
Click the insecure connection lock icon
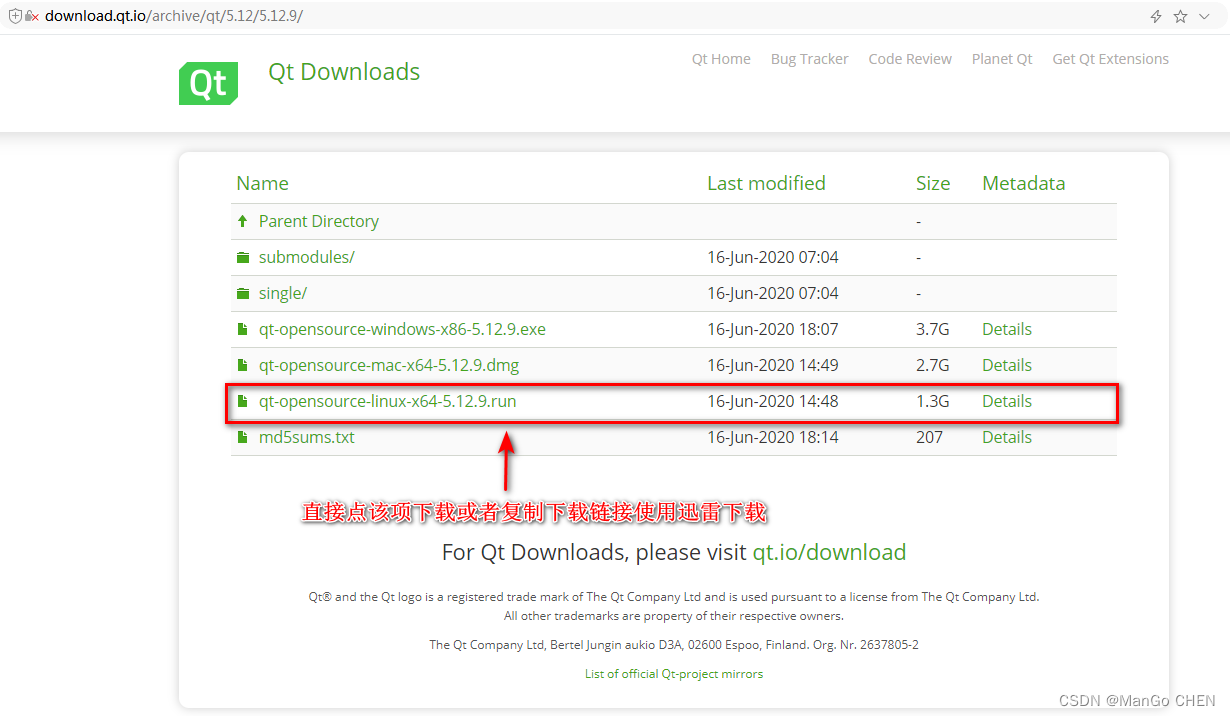pyautogui.click(x=31, y=16)
